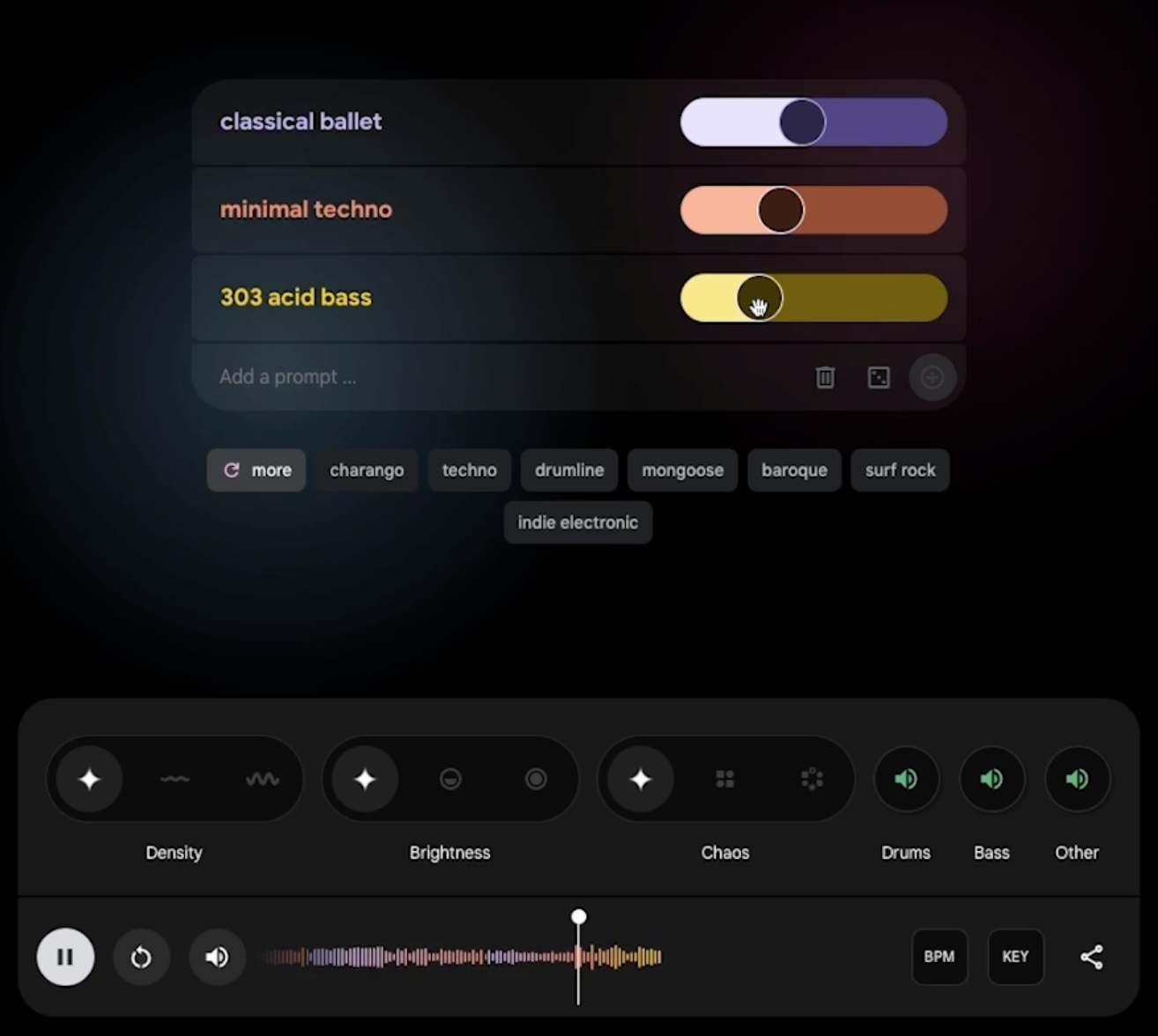Mute the master volume speaker icon
1158x1036 pixels.
pos(217,957)
